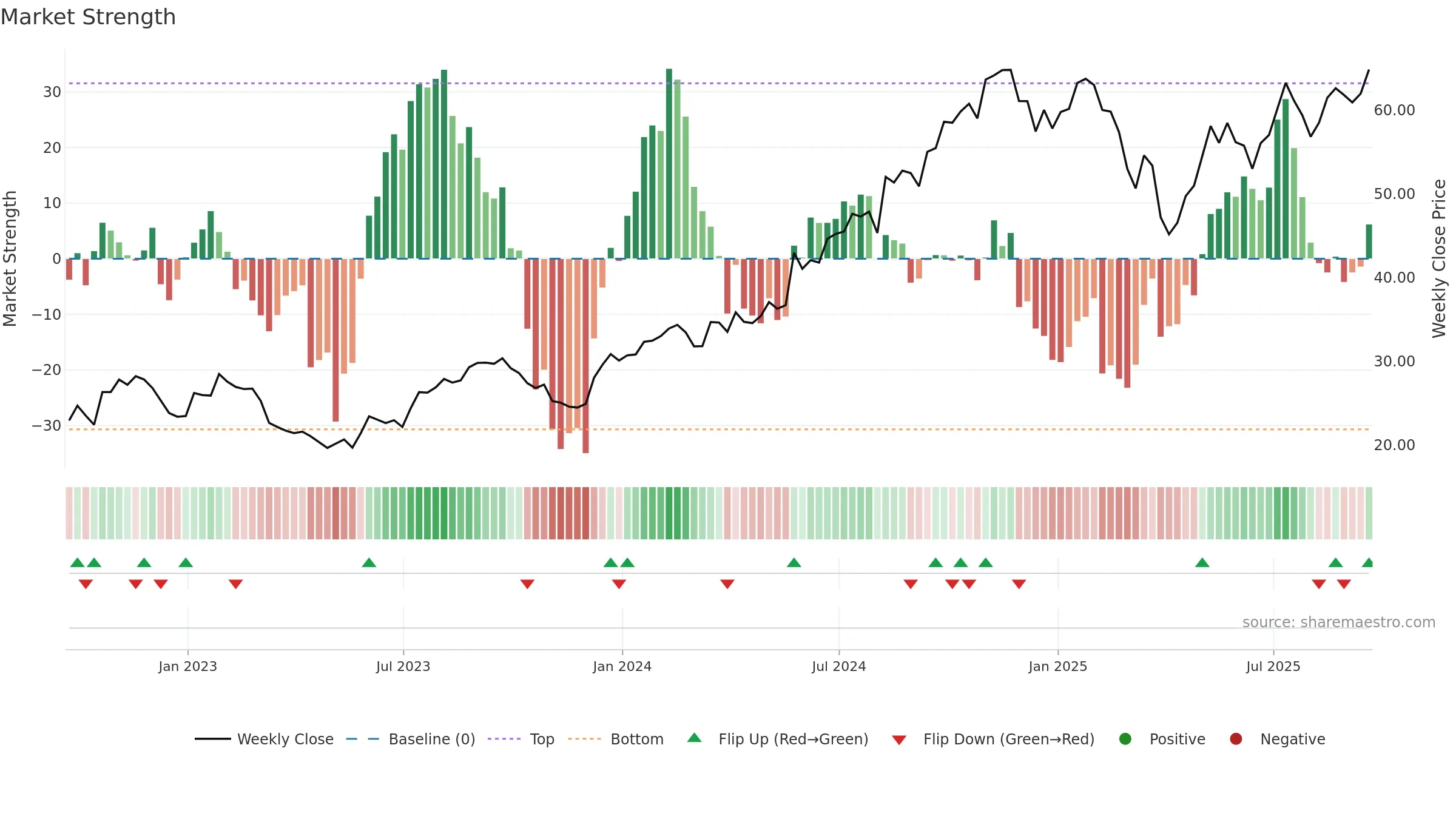
Task: Click the purple dotted Top line sample
Action: 504,739
